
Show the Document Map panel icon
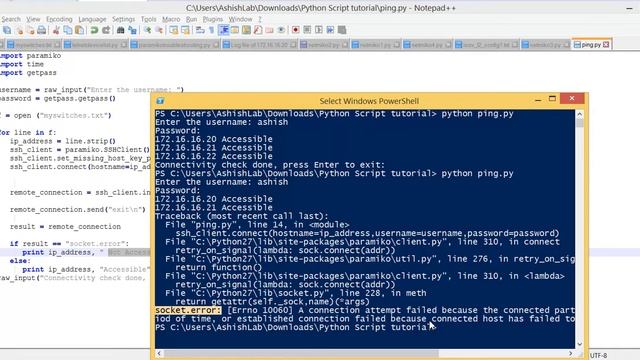click(247, 30)
